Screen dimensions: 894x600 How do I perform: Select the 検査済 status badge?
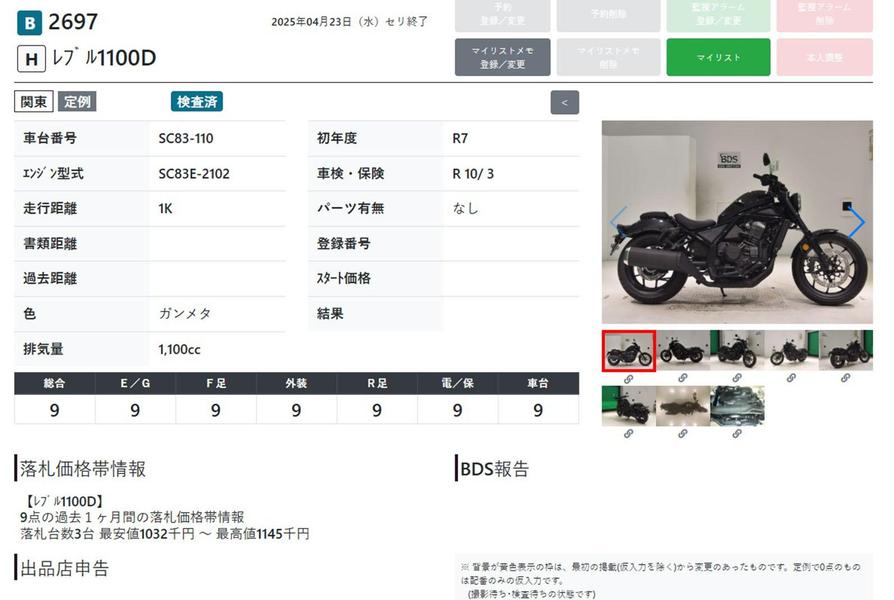196,101
